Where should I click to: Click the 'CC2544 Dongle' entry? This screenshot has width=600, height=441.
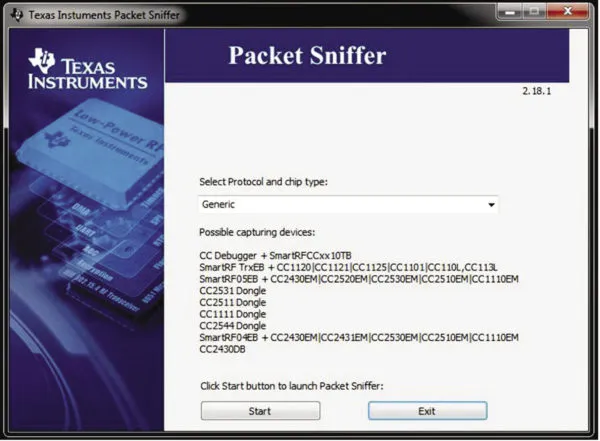pyautogui.click(x=232, y=326)
